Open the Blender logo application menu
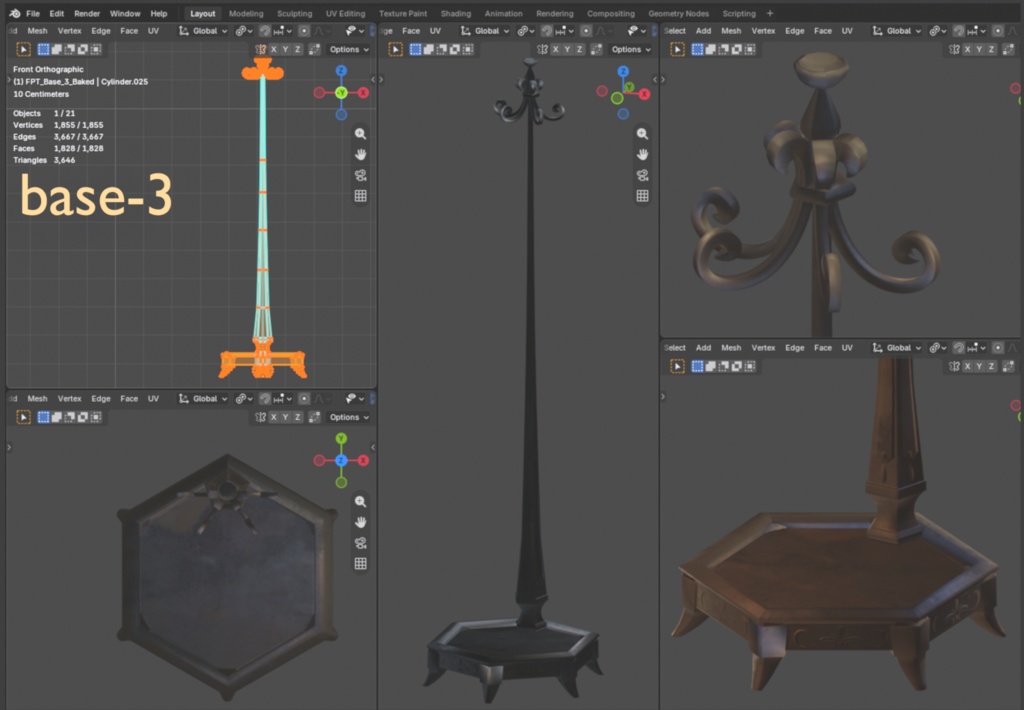 [15, 13]
